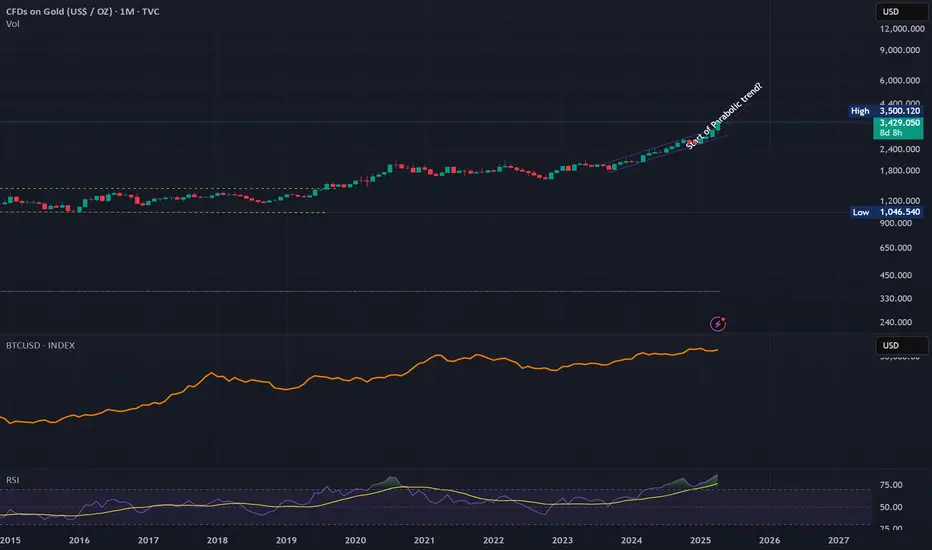Click the 650.000 price scale value

(896, 247)
